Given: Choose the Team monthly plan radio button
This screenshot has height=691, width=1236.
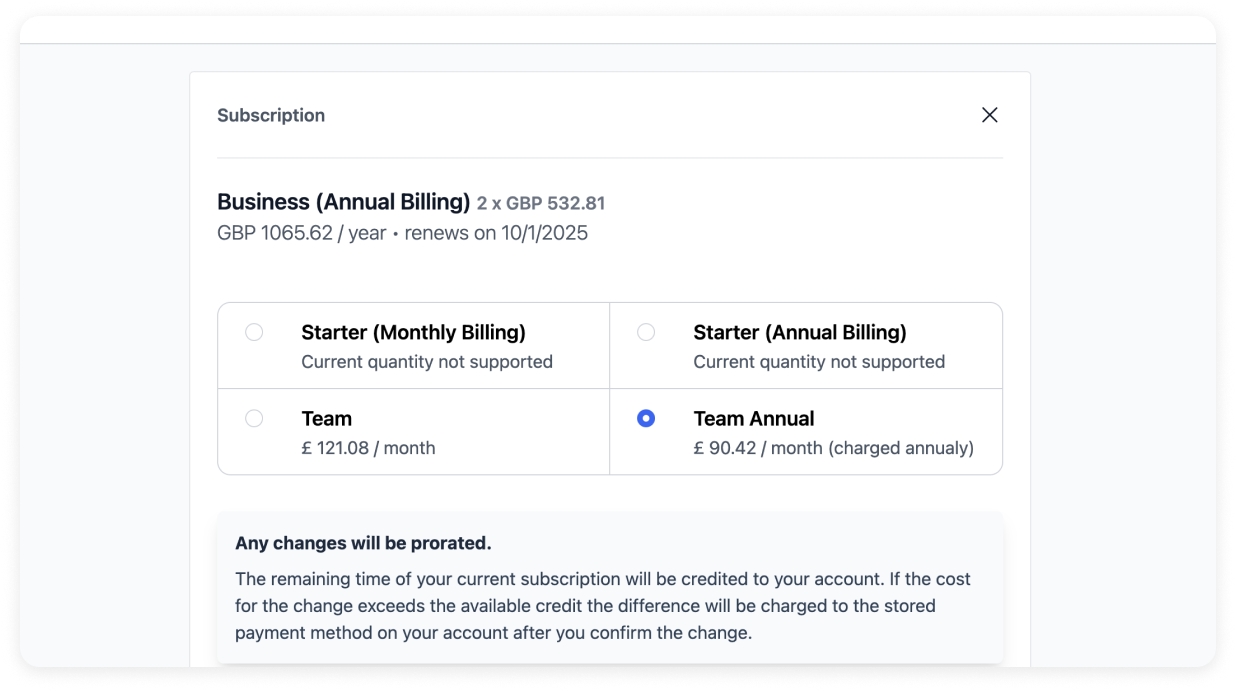Looking at the screenshot, I should 254,418.
